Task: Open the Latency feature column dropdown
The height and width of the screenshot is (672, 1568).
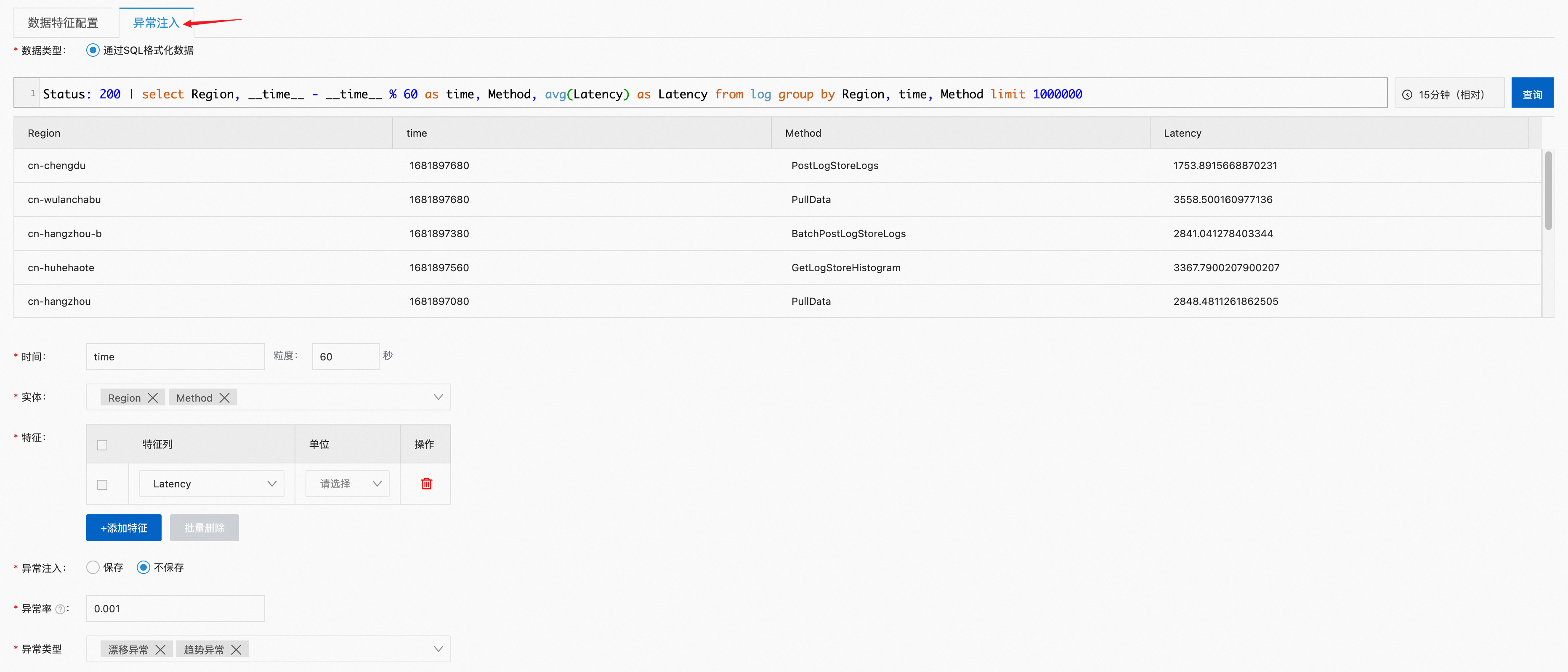Action: coord(212,484)
